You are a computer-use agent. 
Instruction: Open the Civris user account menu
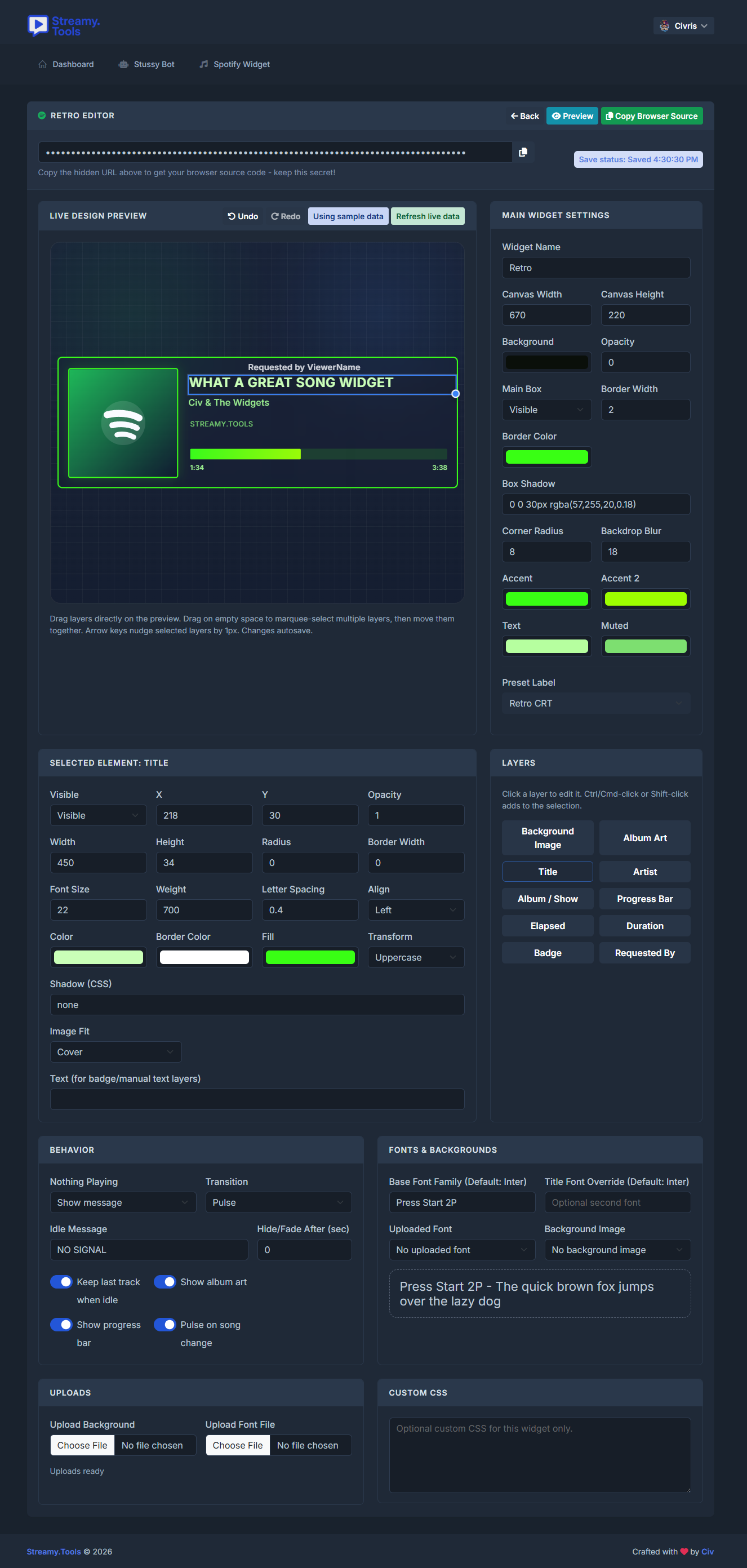[x=683, y=25]
